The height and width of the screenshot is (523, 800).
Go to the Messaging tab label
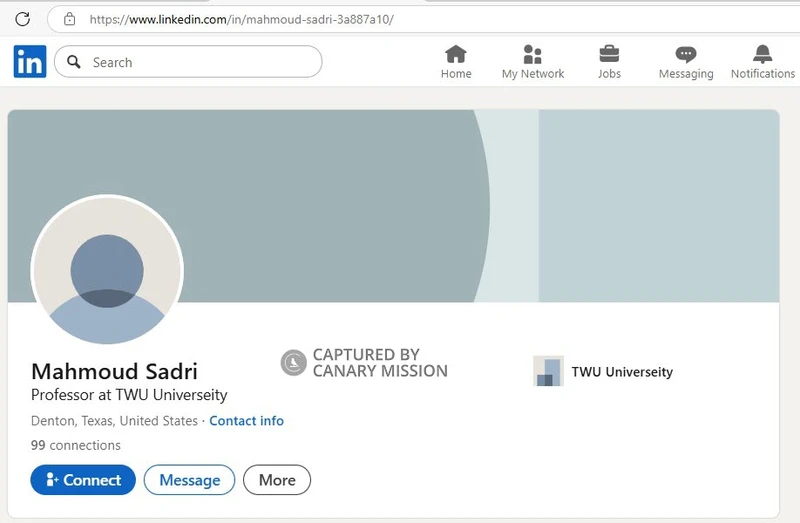tap(686, 74)
